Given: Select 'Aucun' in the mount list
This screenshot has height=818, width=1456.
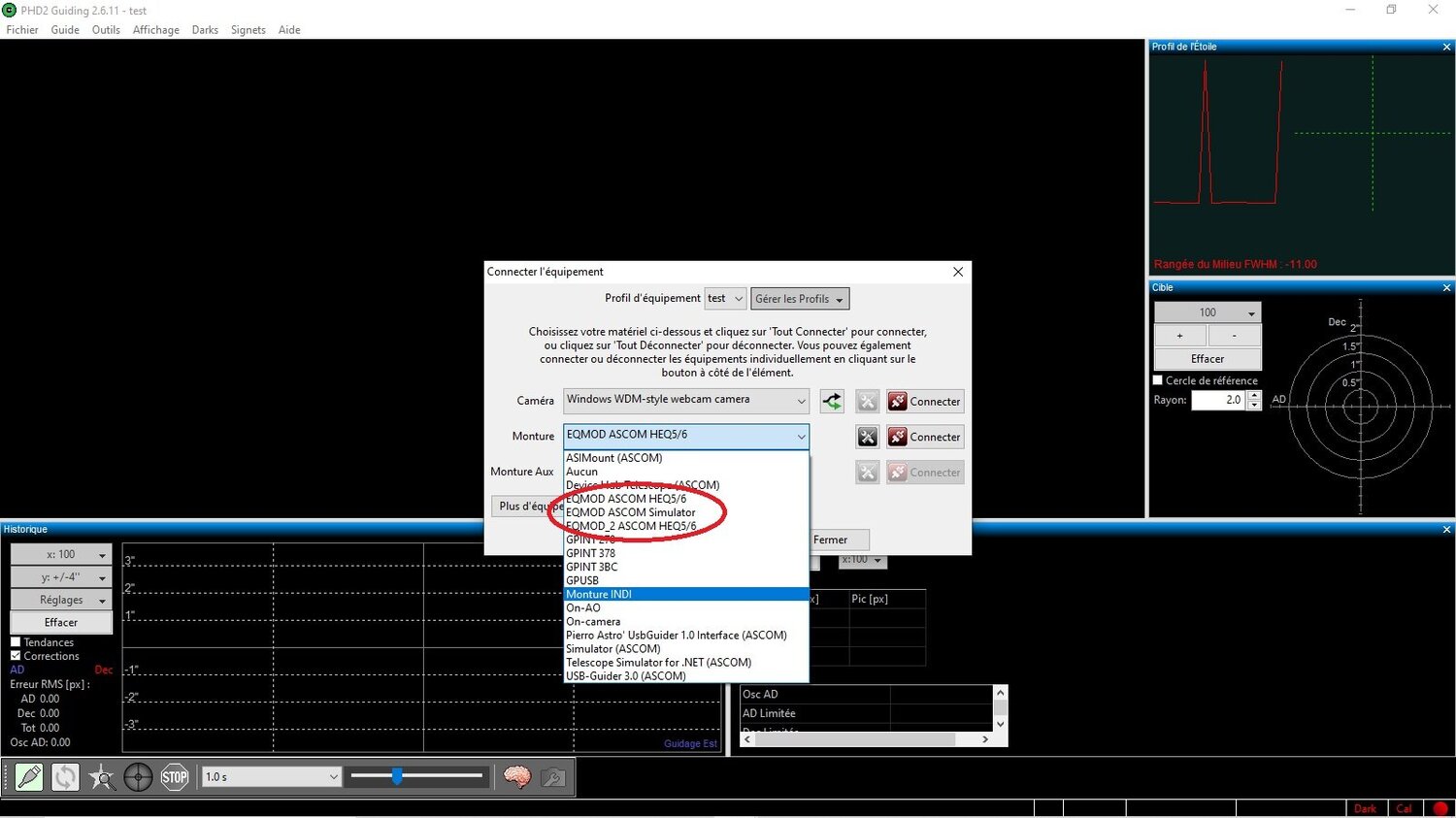Looking at the screenshot, I should pos(686,472).
